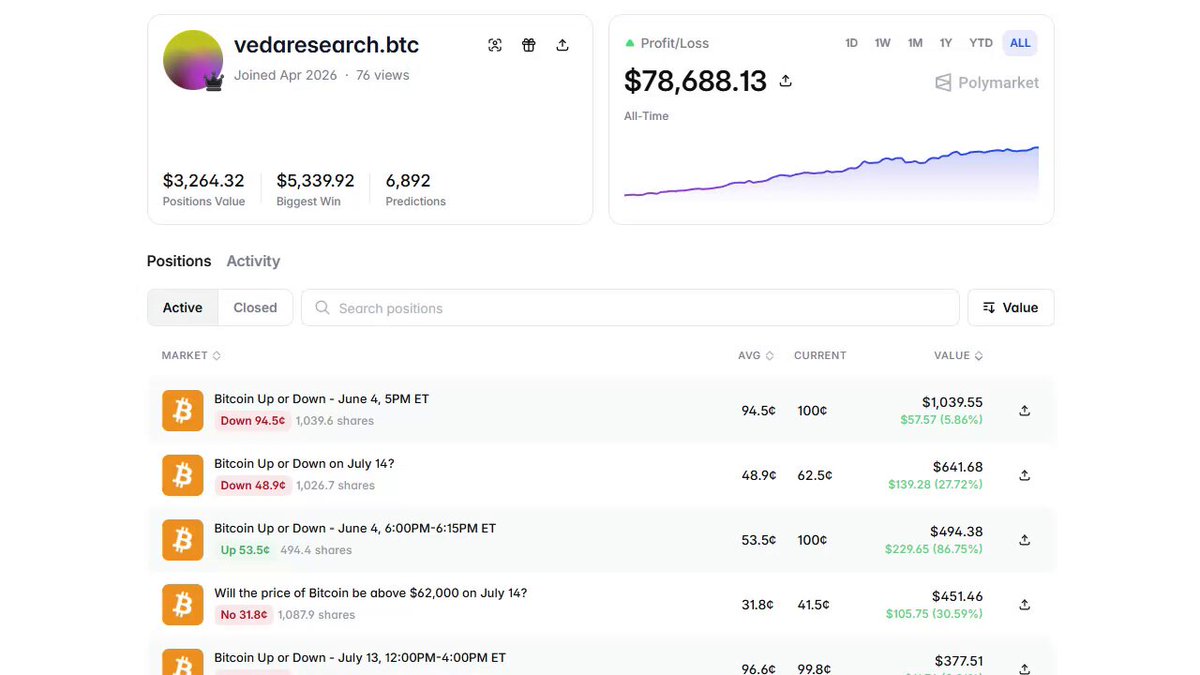
Task: Select the 1M time range
Action: (915, 43)
